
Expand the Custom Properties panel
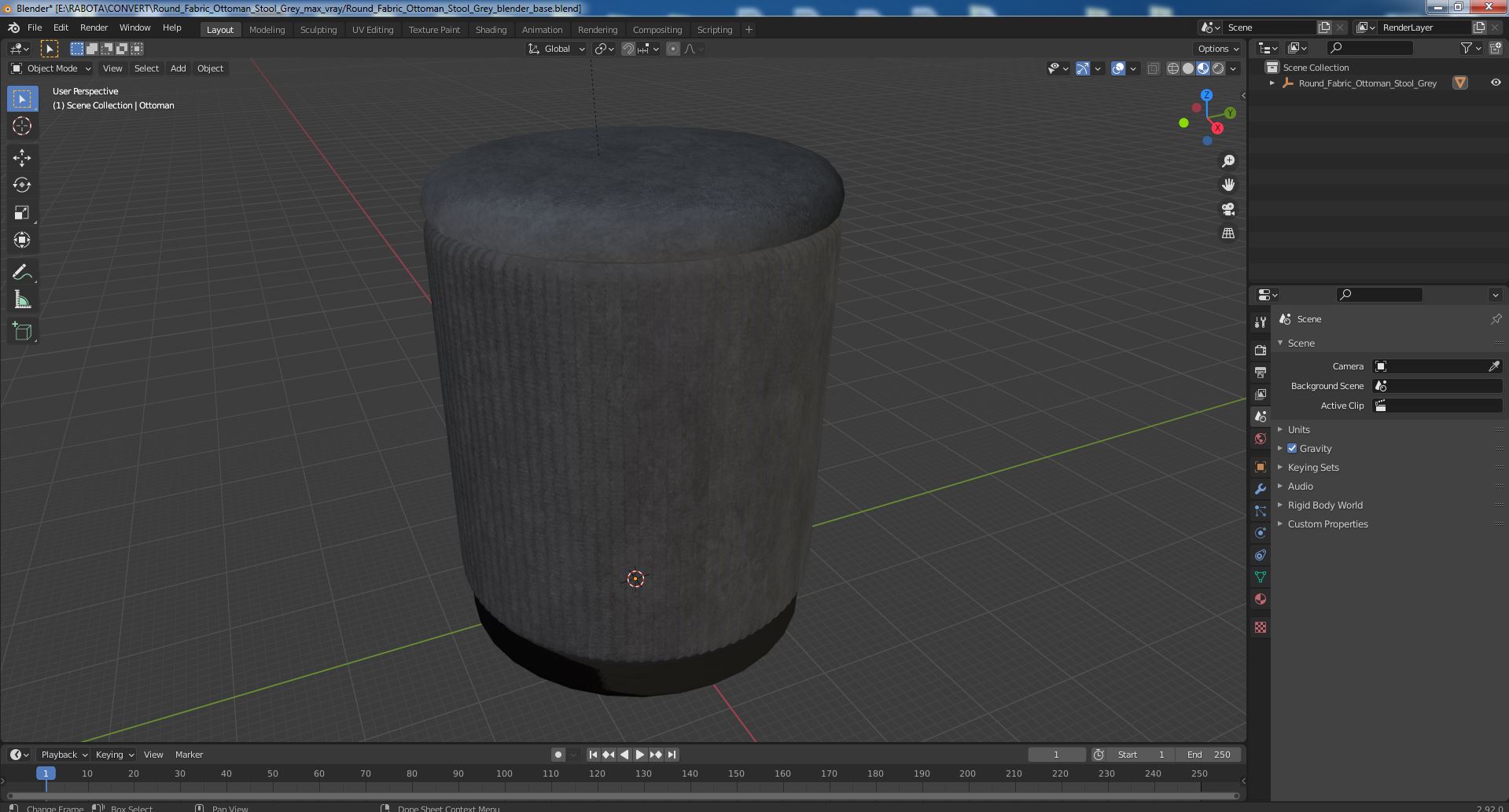tap(1327, 524)
